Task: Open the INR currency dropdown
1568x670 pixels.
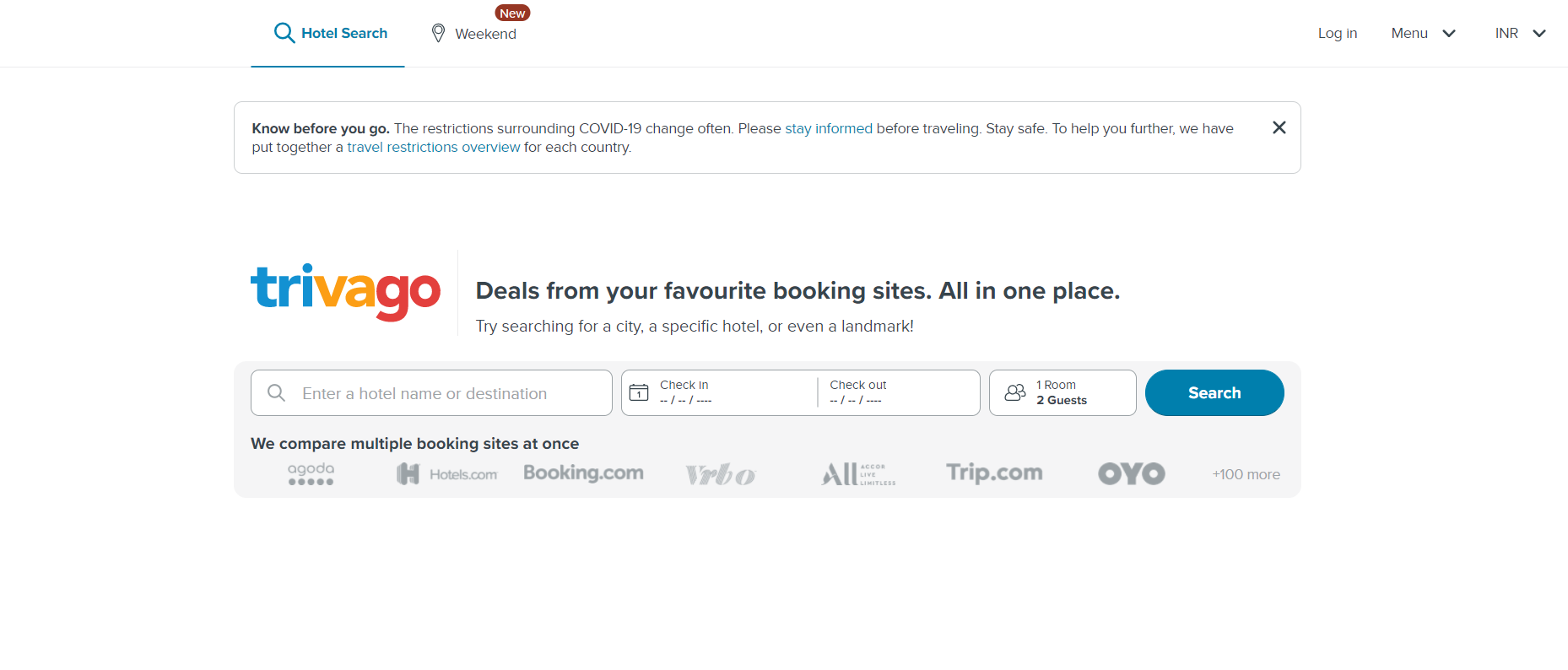Action: coord(1520,33)
